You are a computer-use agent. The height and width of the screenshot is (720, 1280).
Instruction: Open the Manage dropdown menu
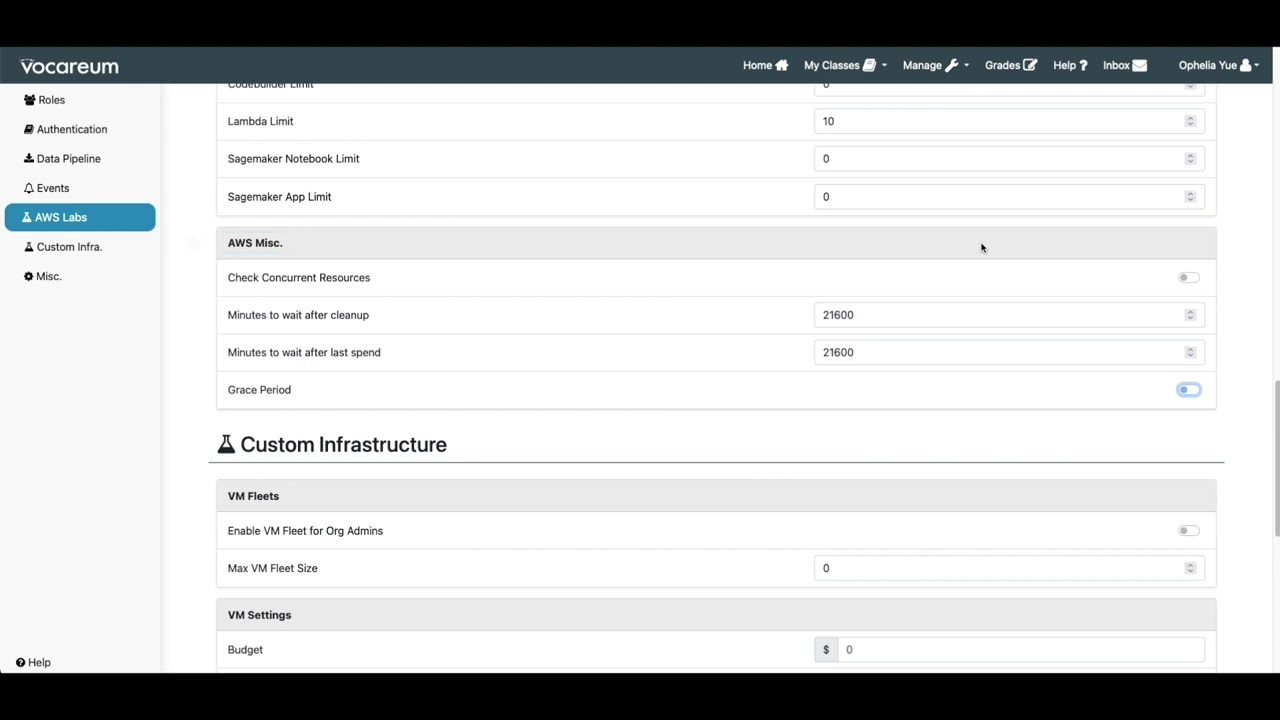point(935,66)
